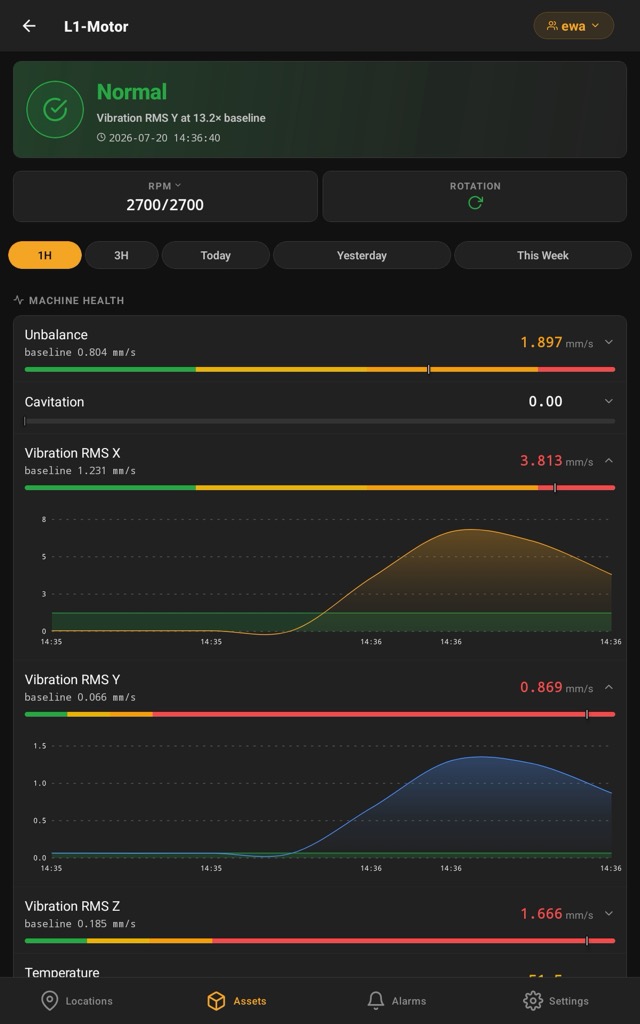Open the ewa user dropdown
This screenshot has height=1024, width=640.
point(573,26)
